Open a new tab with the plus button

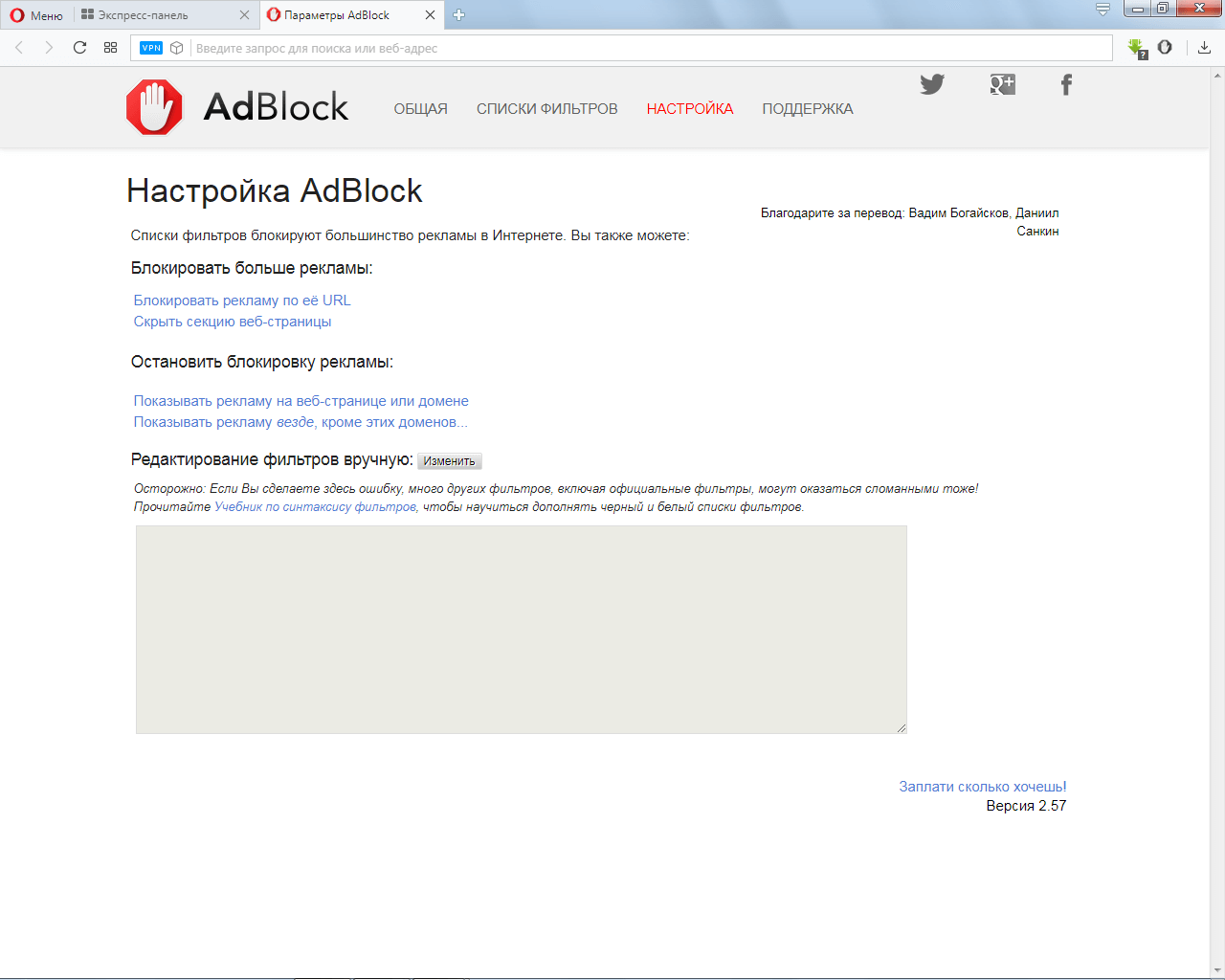[459, 15]
